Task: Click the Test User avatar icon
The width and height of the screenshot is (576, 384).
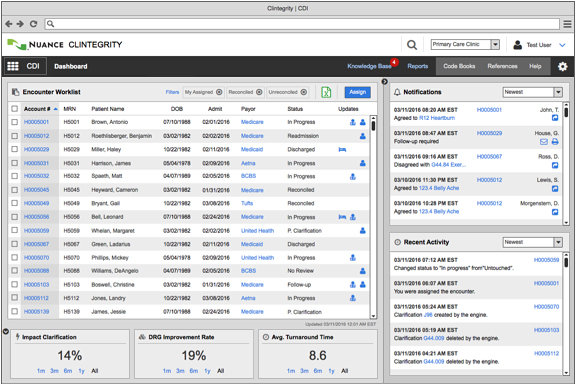Action: click(518, 45)
